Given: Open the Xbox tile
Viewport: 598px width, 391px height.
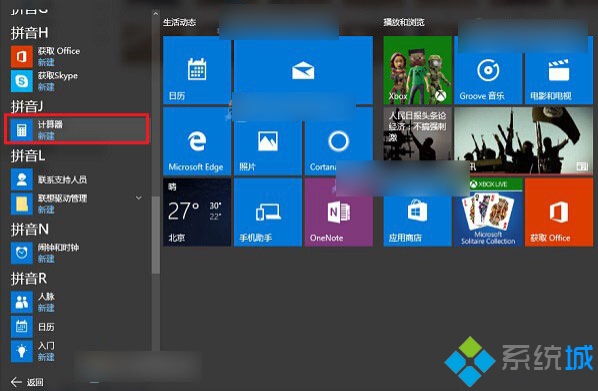Looking at the screenshot, I should tap(418, 70).
